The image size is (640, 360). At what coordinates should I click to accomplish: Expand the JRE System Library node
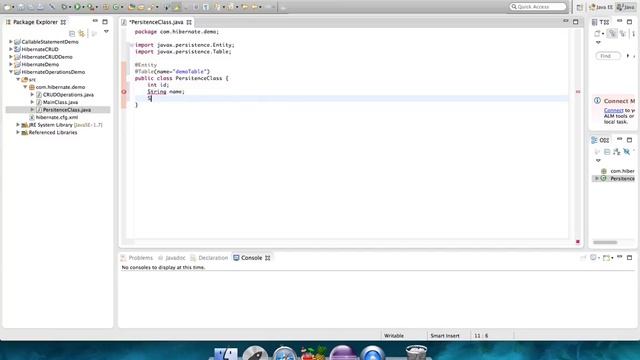point(18,124)
